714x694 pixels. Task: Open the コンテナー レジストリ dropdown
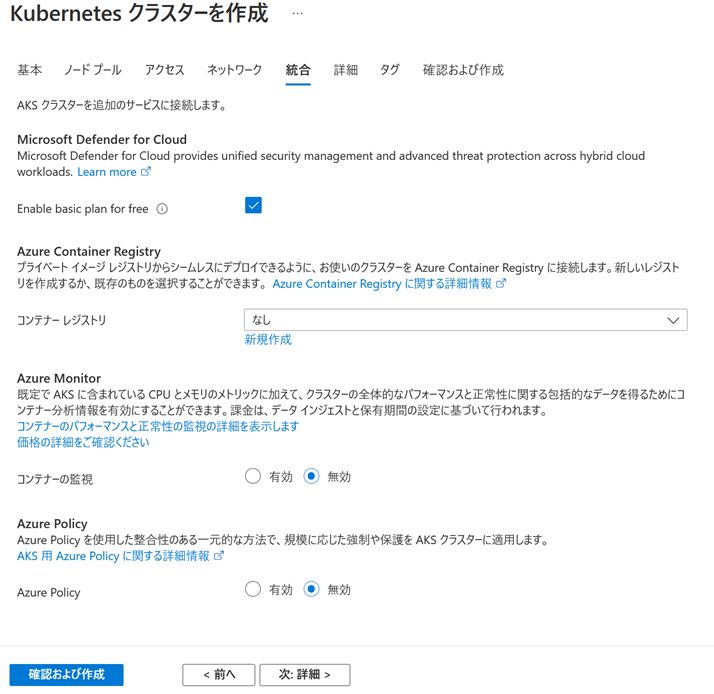[x=466, y=320]
